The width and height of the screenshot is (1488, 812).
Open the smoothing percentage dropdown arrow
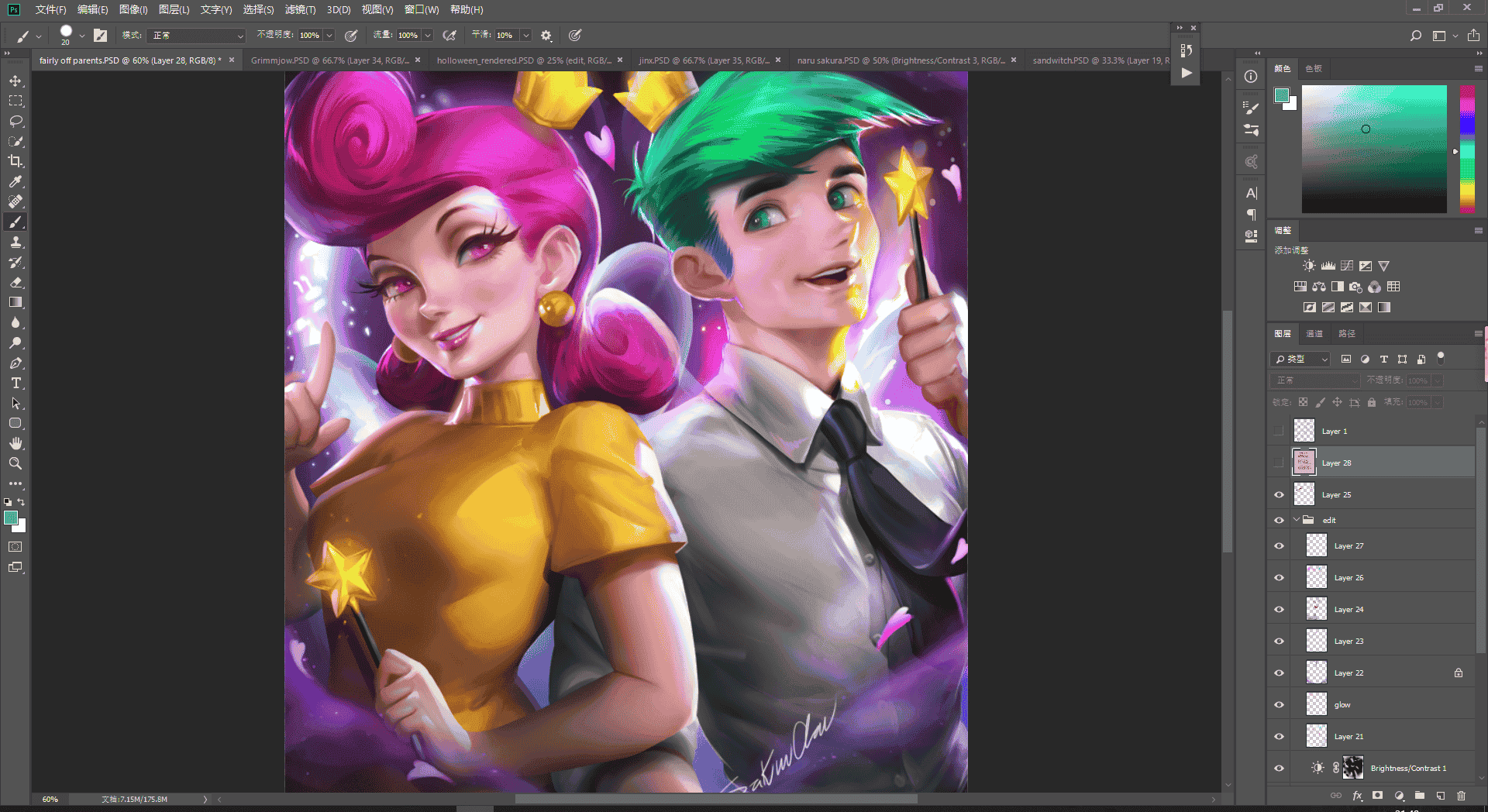pos(526,36)
